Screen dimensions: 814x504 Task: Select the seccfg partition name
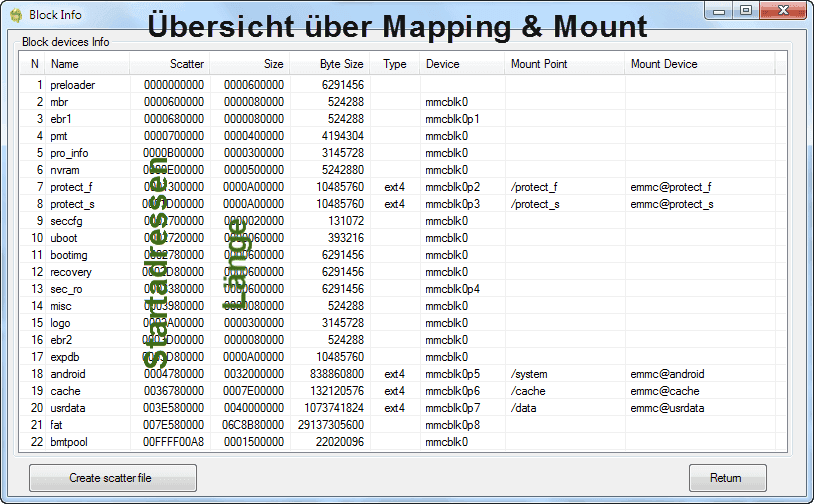pos(66,221)
